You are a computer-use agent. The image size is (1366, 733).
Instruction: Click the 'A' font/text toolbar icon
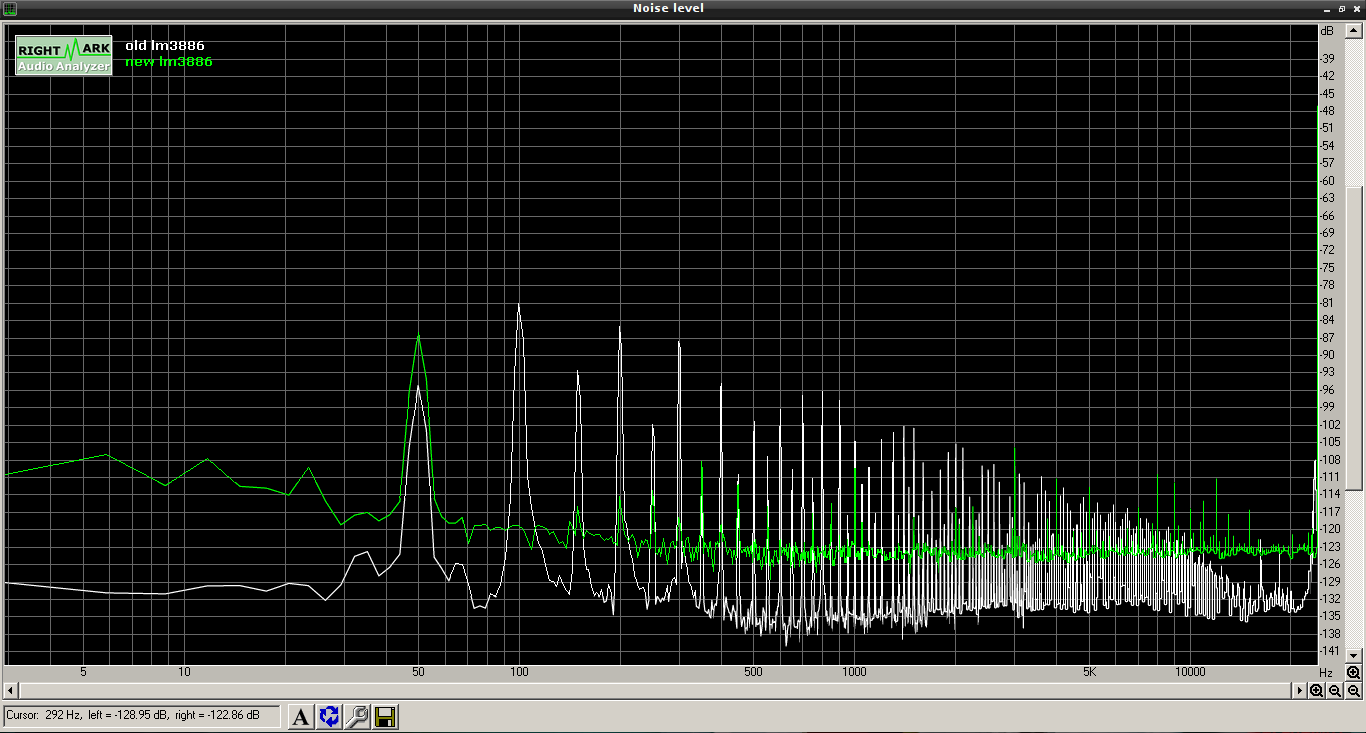pos(301,716)
